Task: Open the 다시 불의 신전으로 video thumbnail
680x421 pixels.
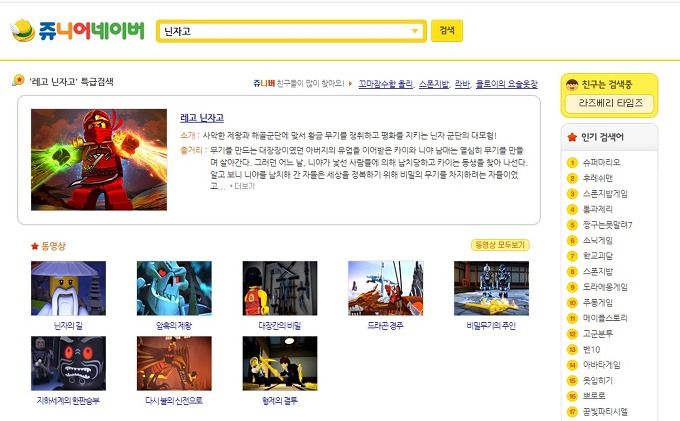Action: click(x=174, y=363)
